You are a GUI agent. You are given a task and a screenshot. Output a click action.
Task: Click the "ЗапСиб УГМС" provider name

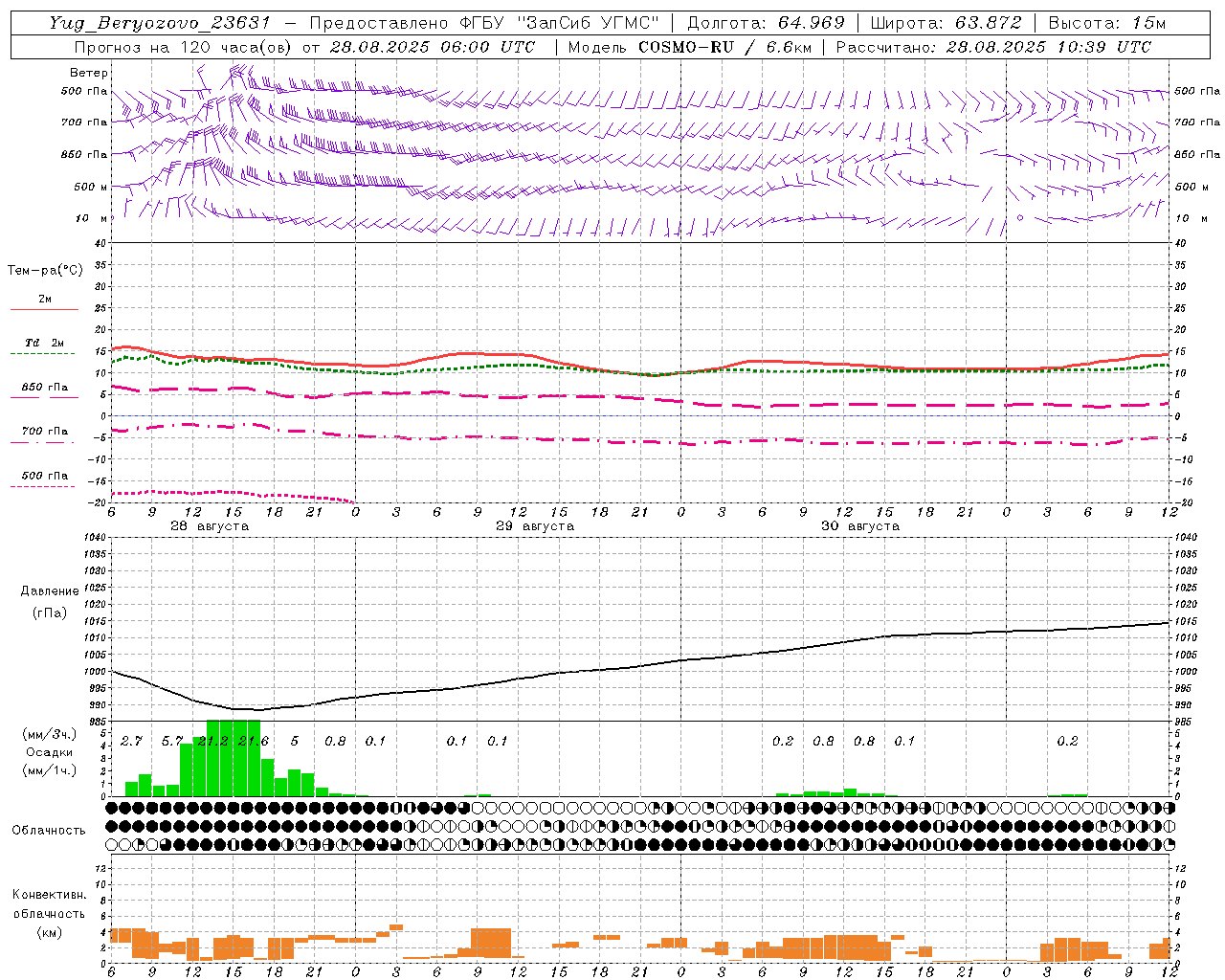[x=589, y=23]
